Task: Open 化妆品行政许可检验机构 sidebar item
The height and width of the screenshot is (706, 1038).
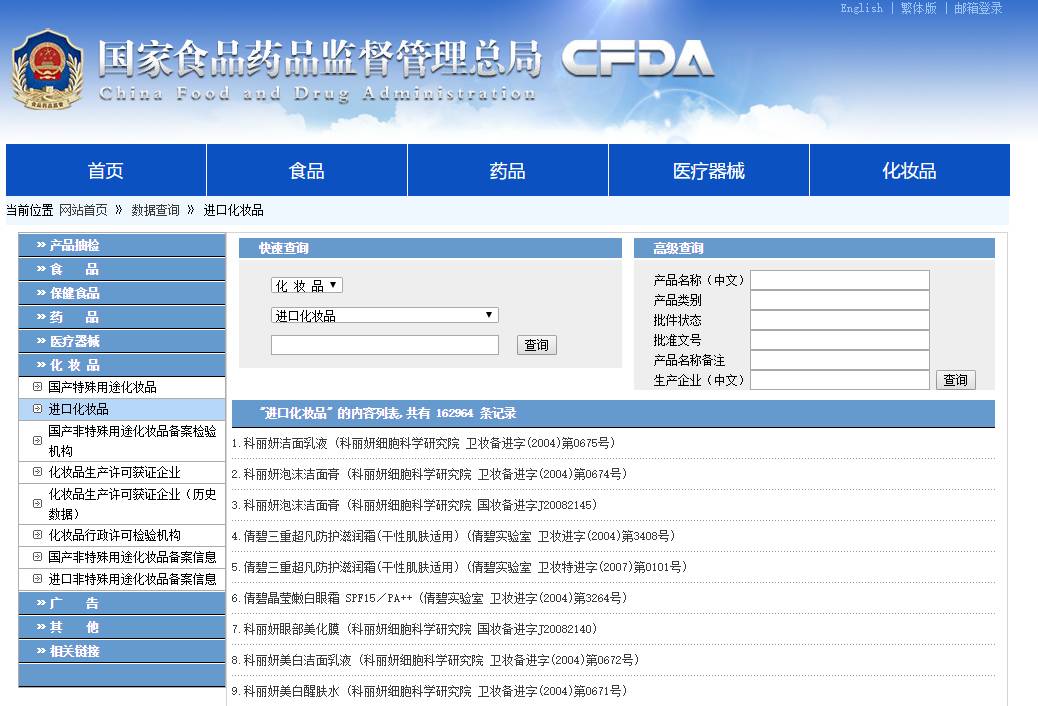Action: pos(114,535)
